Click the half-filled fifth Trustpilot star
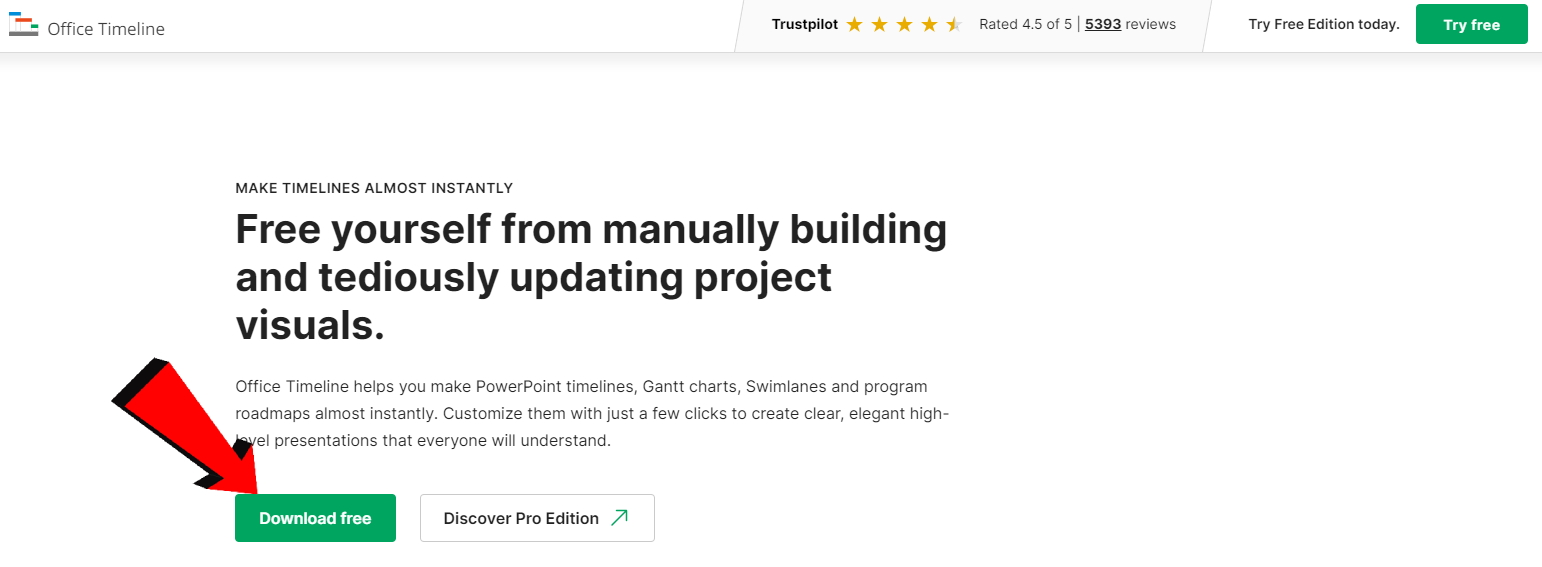The height and width of the screenshot is (567, 1542). point(954,25)
